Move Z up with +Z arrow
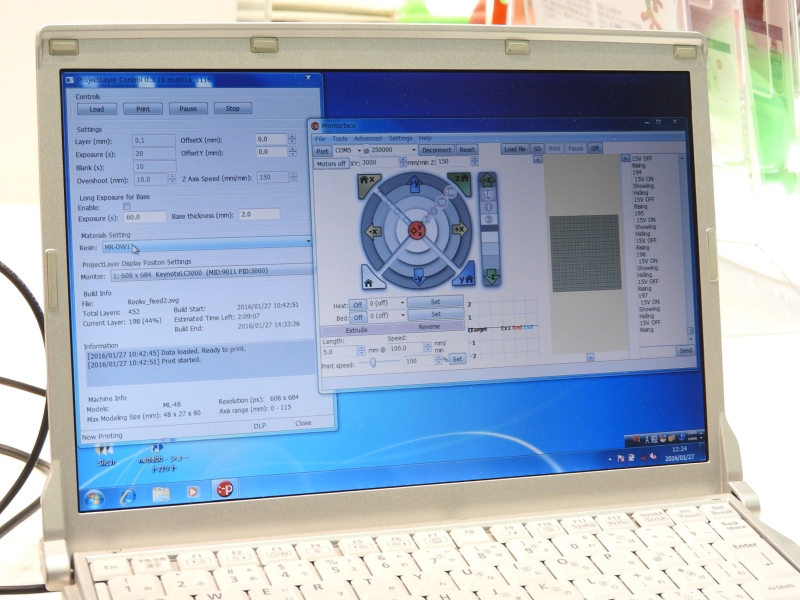 tap(487, 180)
